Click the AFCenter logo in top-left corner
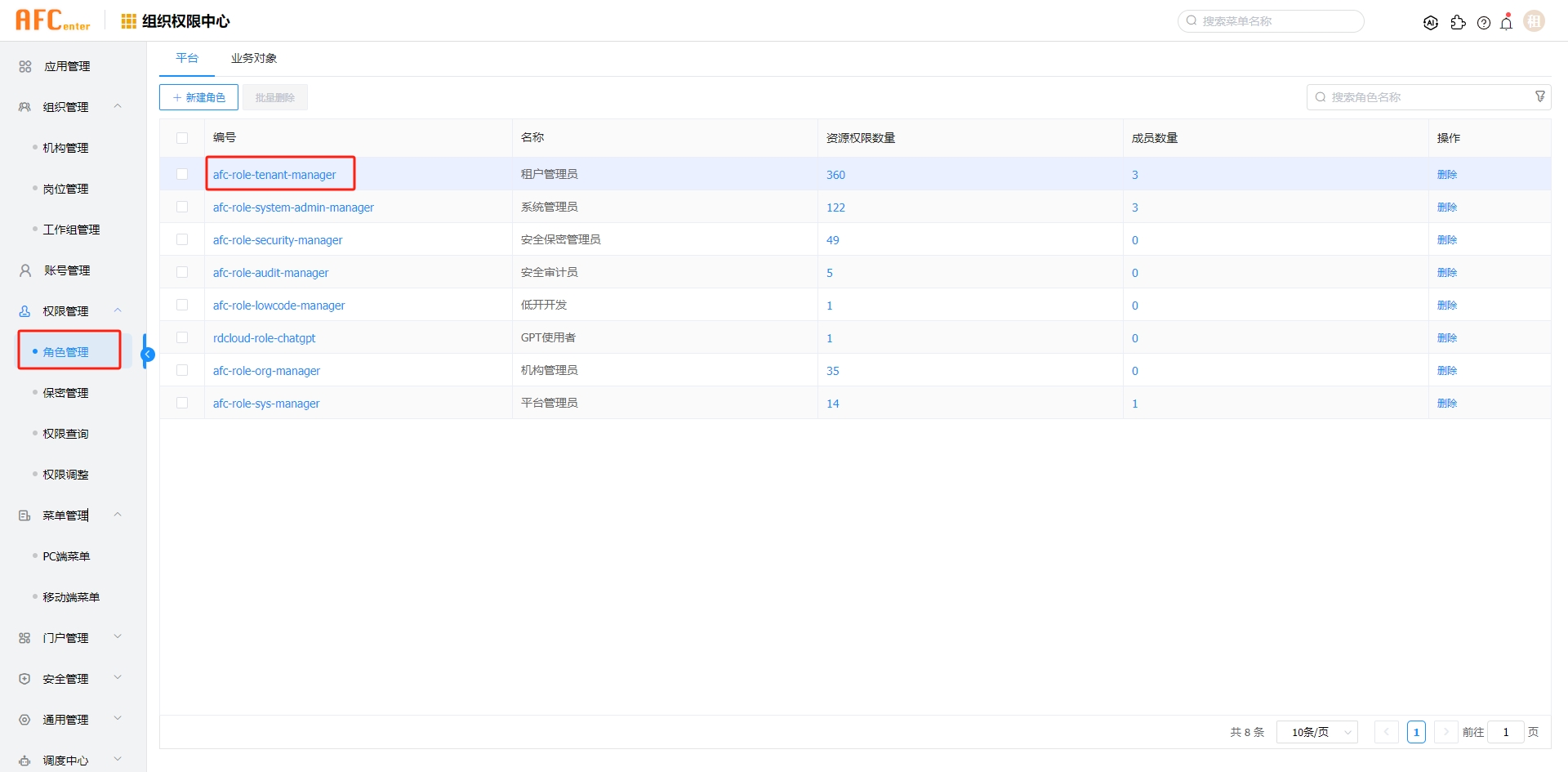Viewport: 1568px width, 772px height. pos(51,19)
